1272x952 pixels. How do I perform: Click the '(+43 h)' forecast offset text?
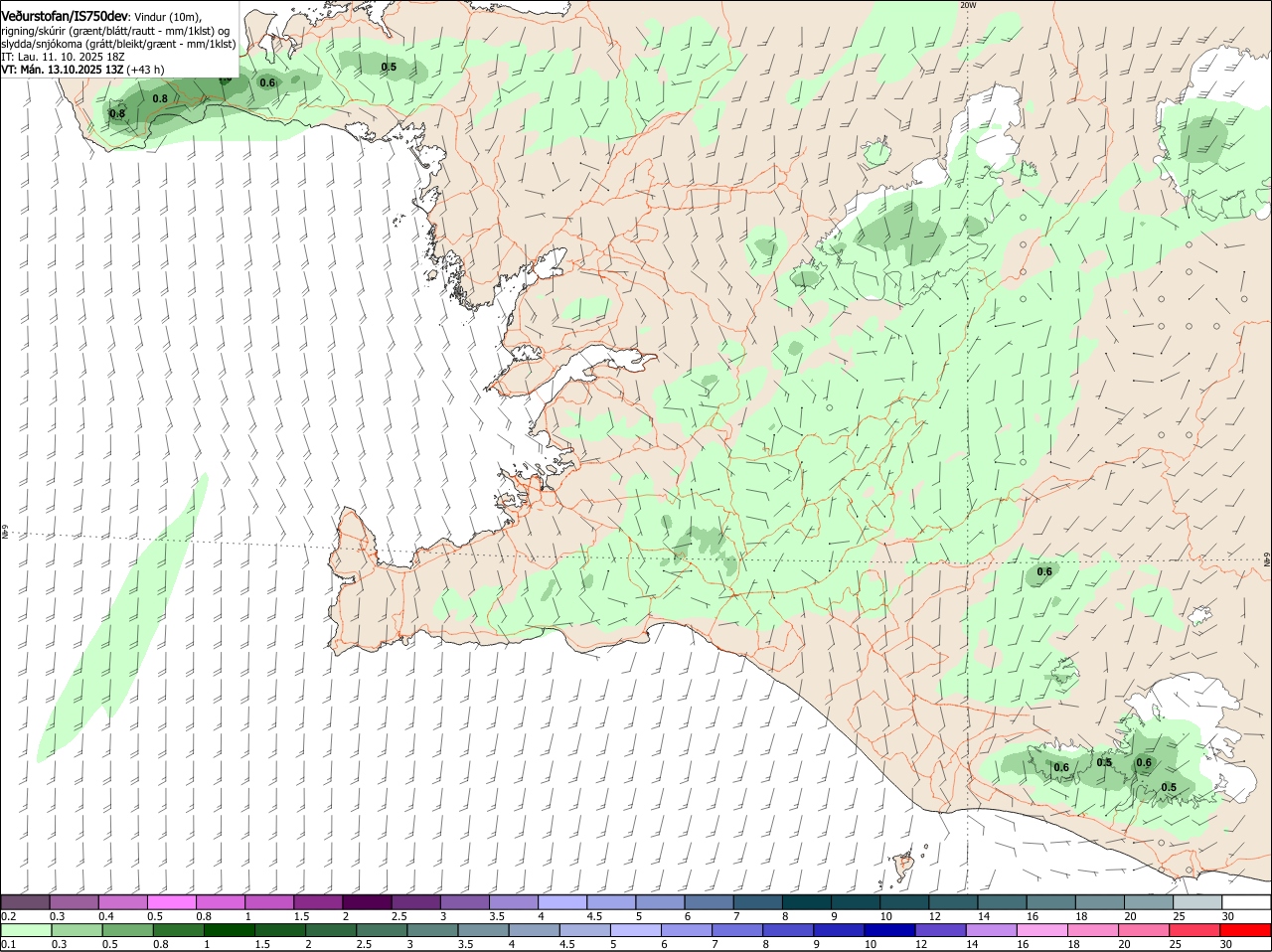(146, 70)
